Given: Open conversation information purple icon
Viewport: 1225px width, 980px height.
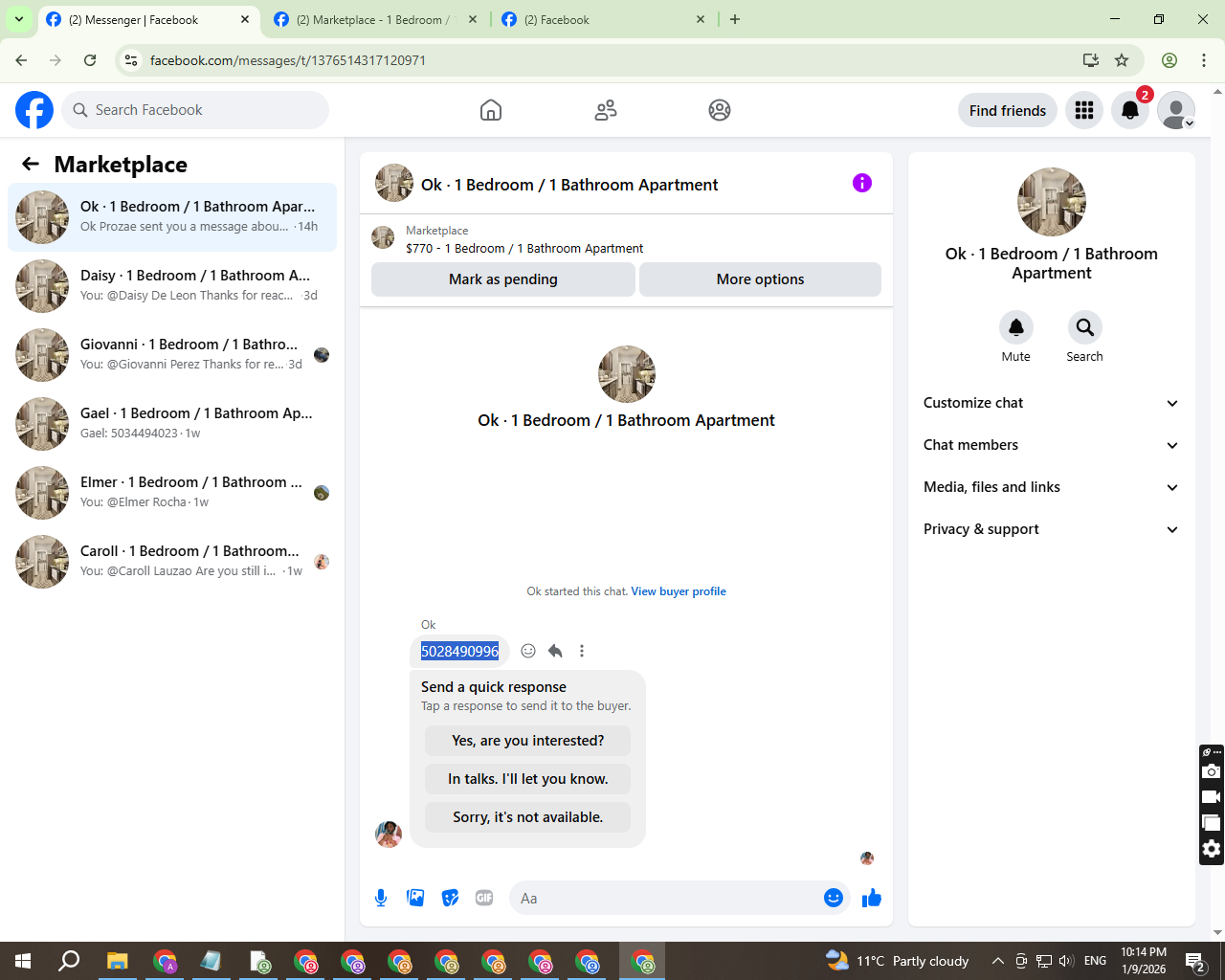Looking at the screenshot, I should pyautogui.click(x=862, y=183).
